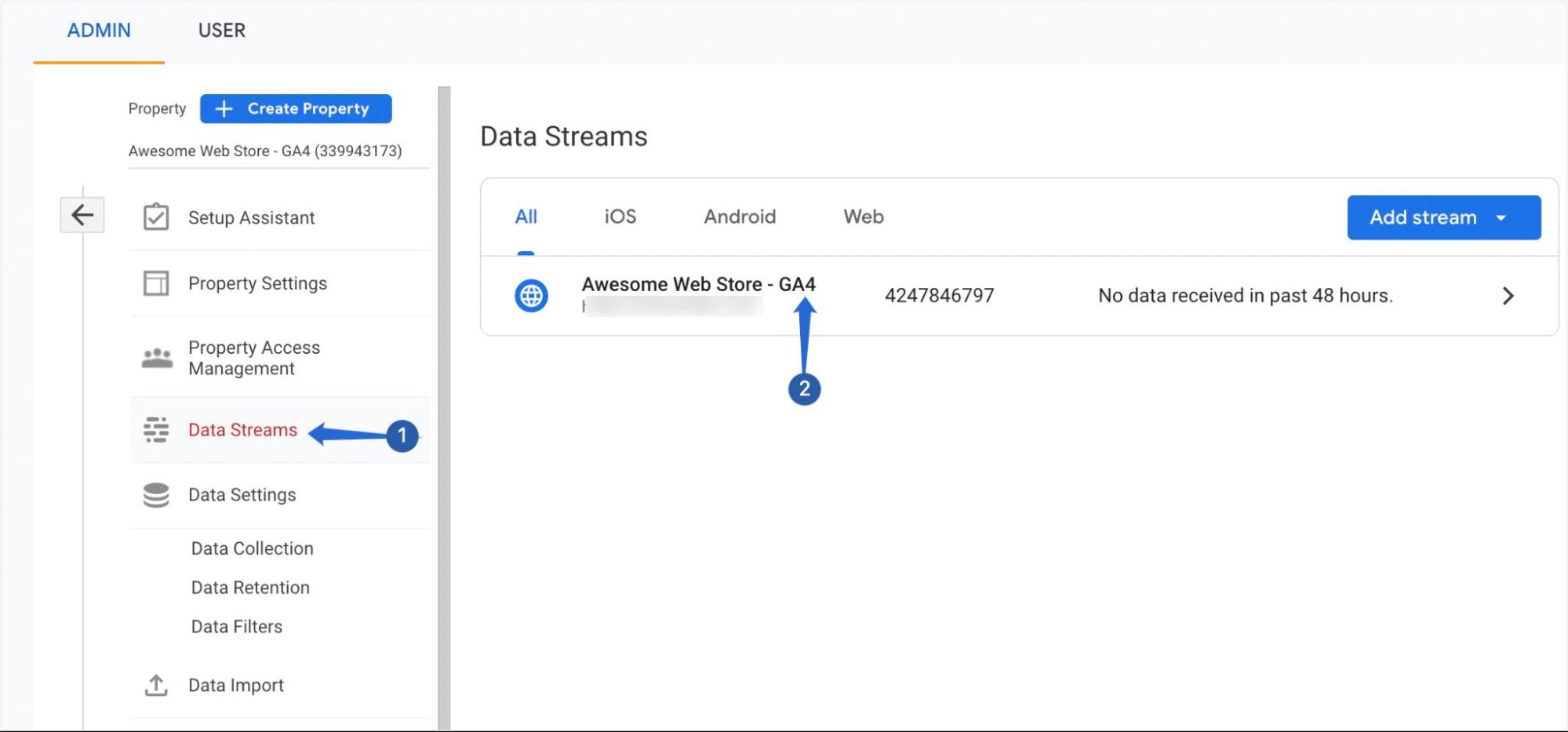Click the sidebar vertical scrollbar

tap(444, 408)
